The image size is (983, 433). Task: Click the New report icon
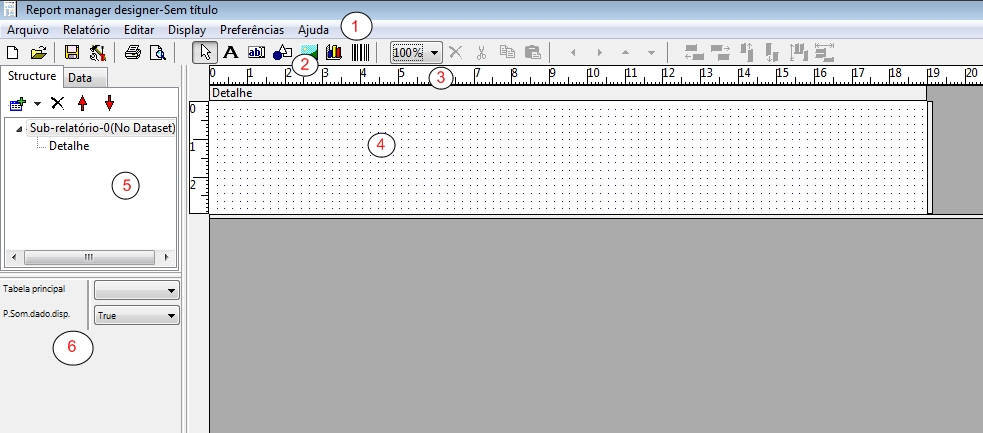coord(13,52)
